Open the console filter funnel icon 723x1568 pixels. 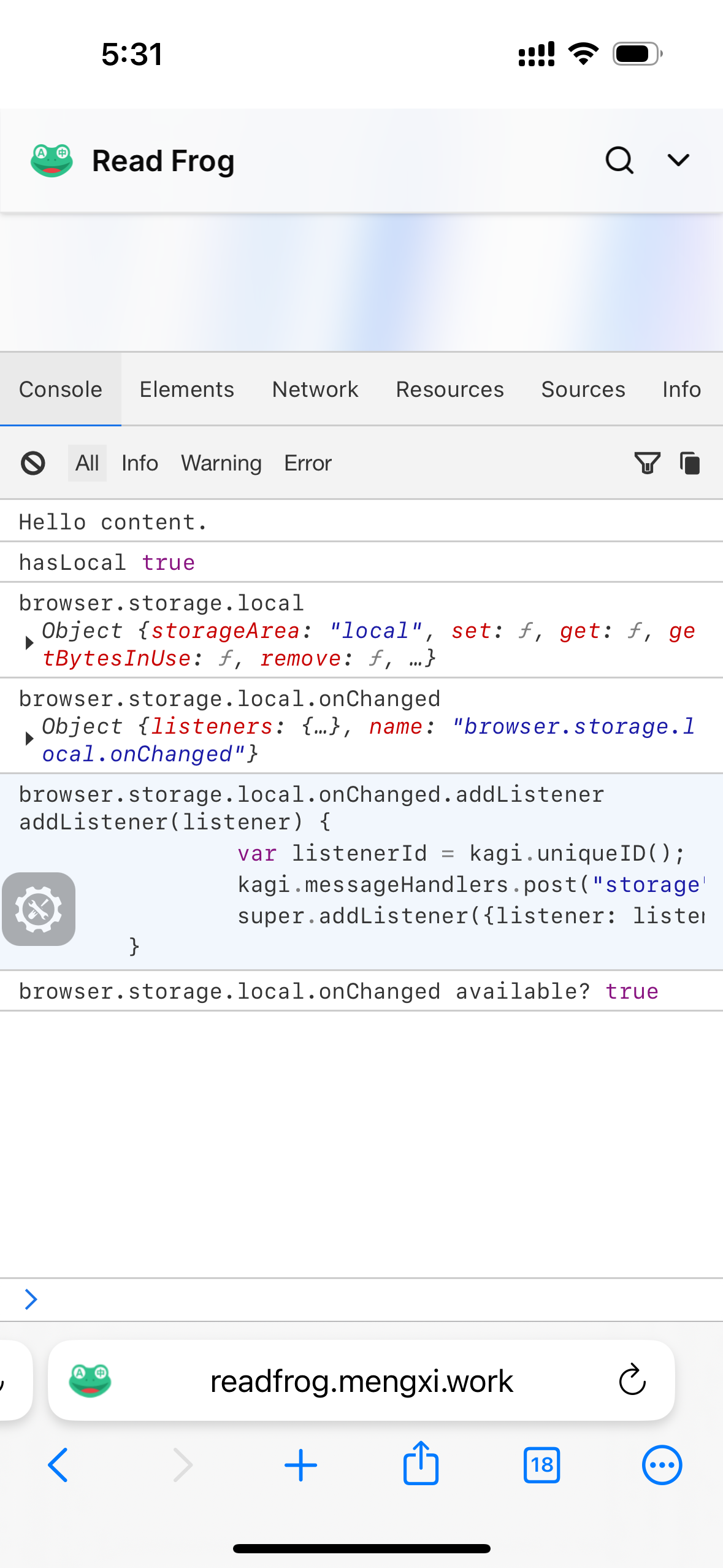[646, 463]
